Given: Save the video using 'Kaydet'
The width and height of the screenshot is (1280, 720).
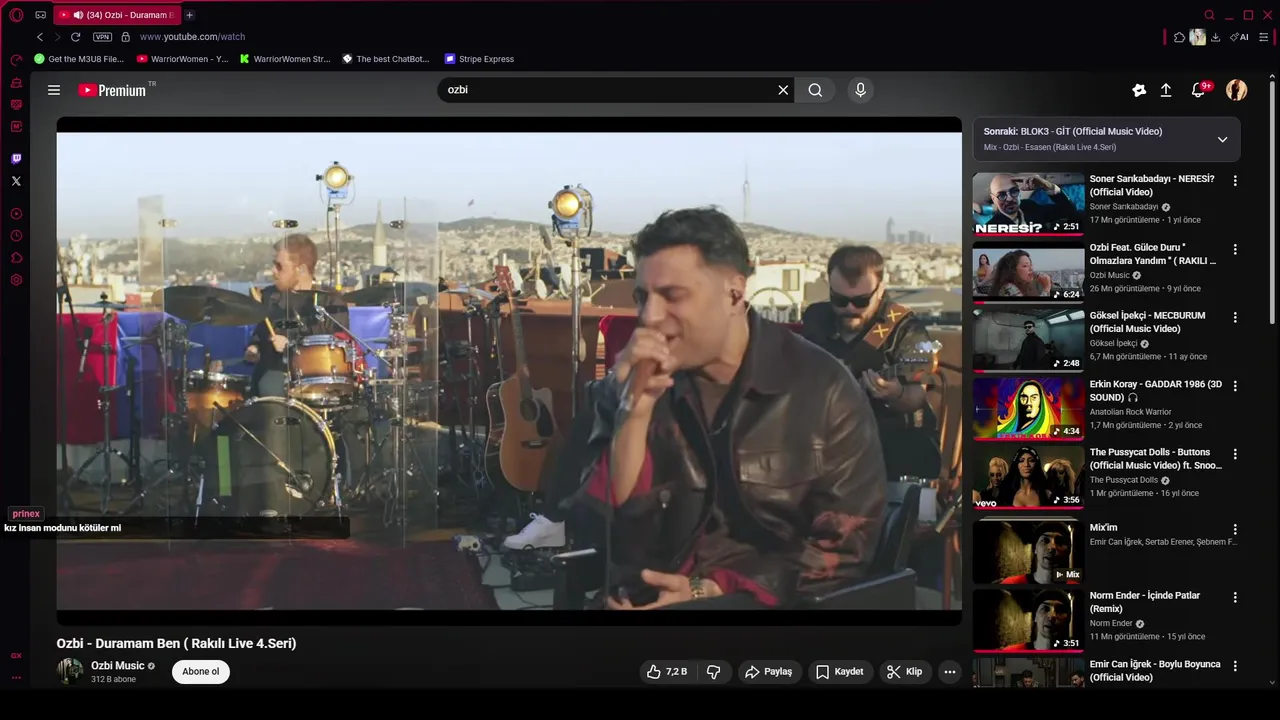Looking at the screenshot, I should click(x=839, y=672).
